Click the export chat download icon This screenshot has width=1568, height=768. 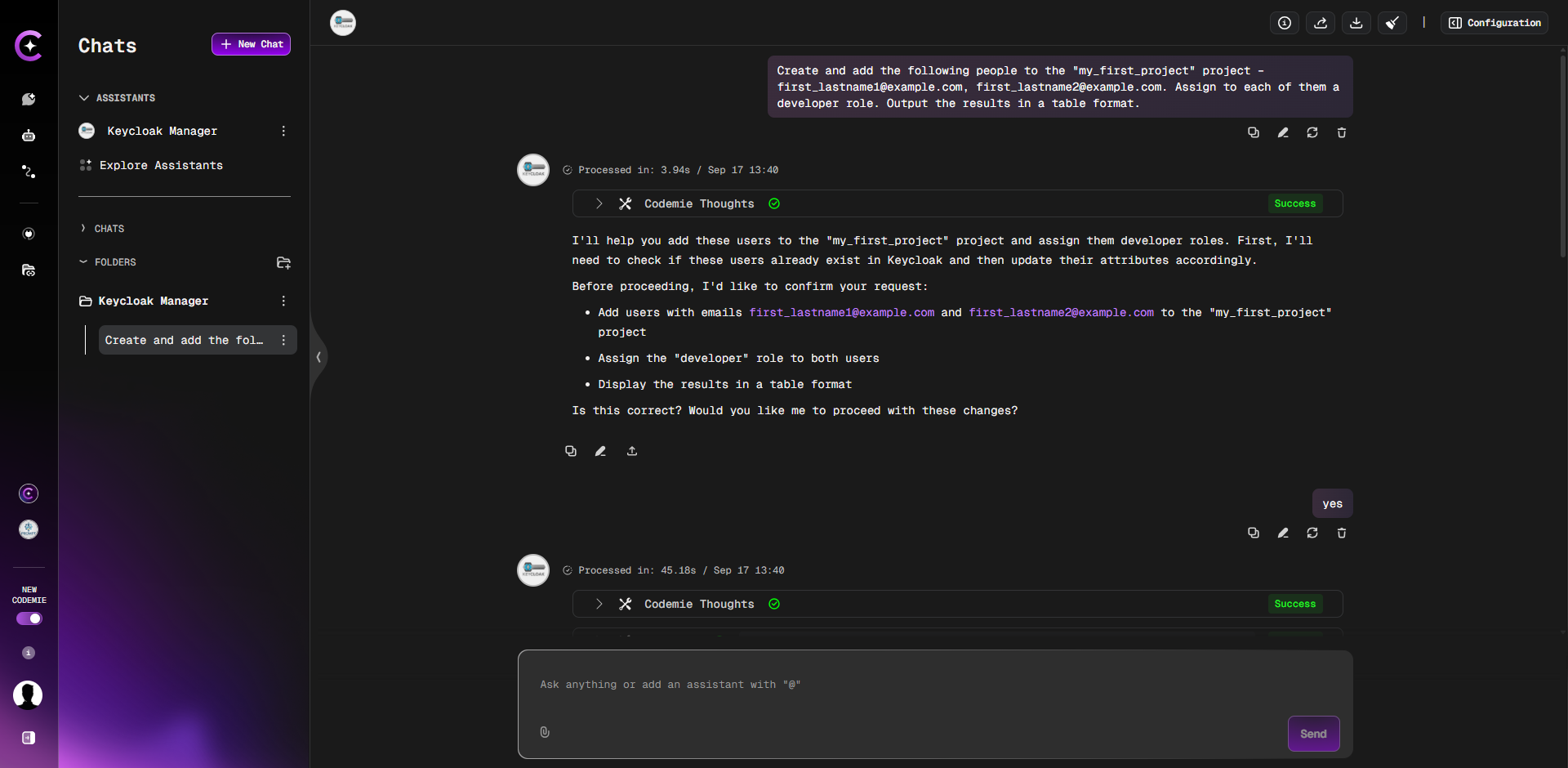1356,23
